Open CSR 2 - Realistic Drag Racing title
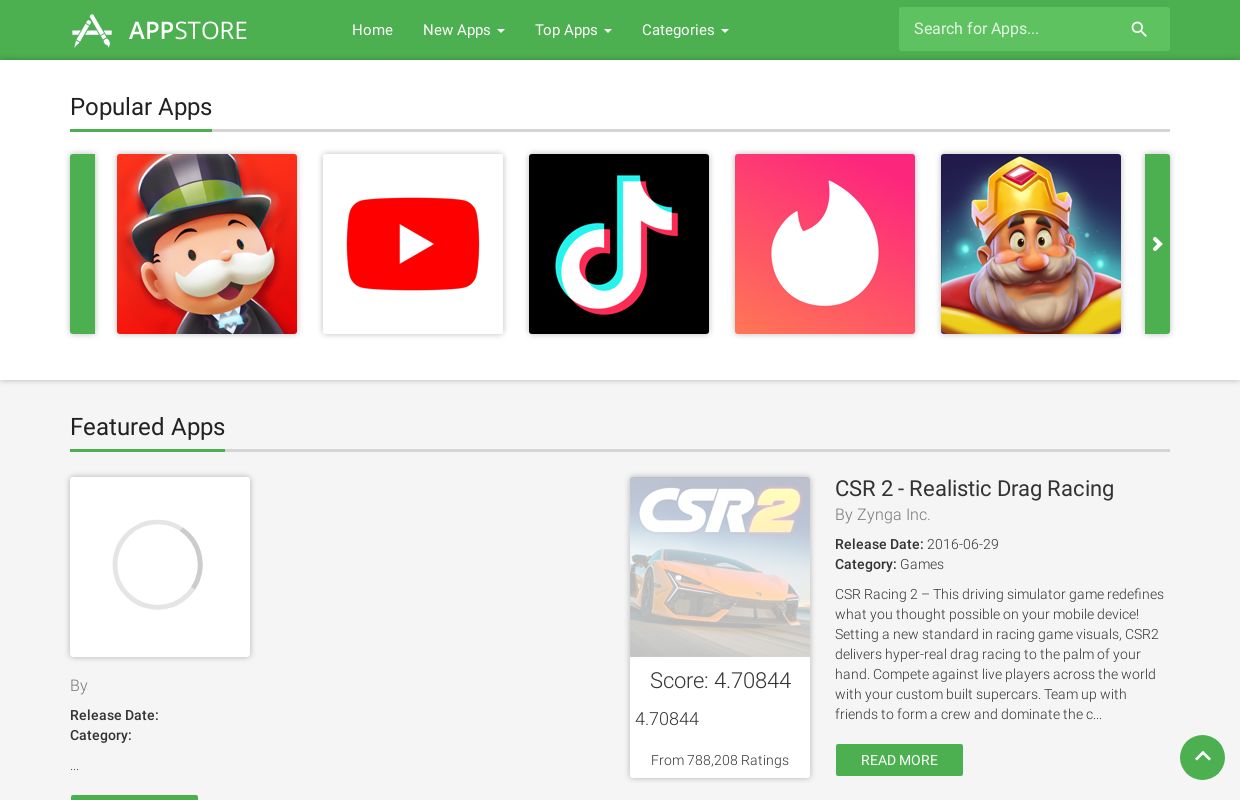This screenshot has height=800, width=1240. pos(974,489)
